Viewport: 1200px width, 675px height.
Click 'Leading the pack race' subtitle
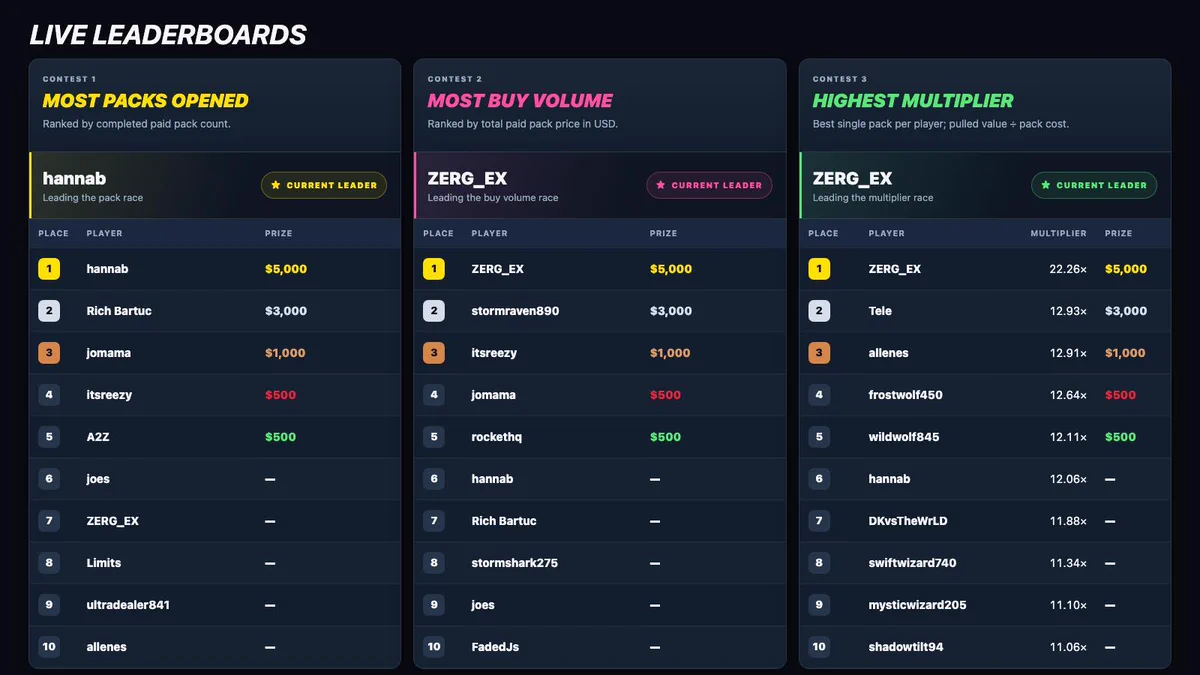(93, 198)
